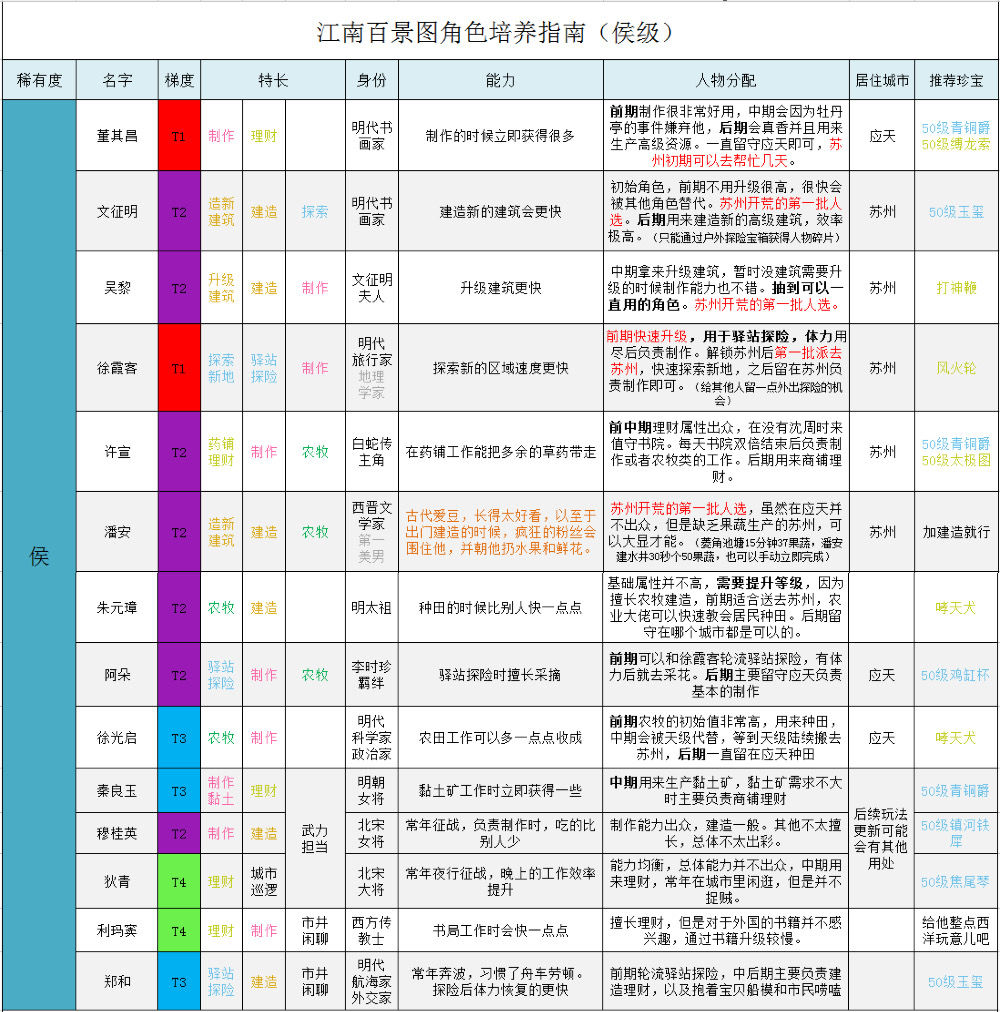This screenshot has width=1000, height=1012.
Task: Click the 后续玩法更新可能会有其他用处 merged cell
Action: pyautogui.click(x=881, y=838)
